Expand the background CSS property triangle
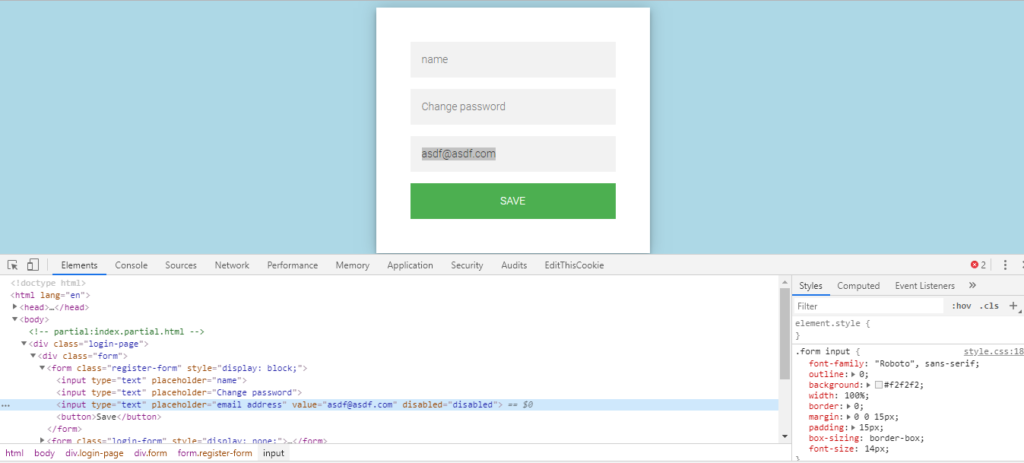The image size is (1024, 463). 868,385
